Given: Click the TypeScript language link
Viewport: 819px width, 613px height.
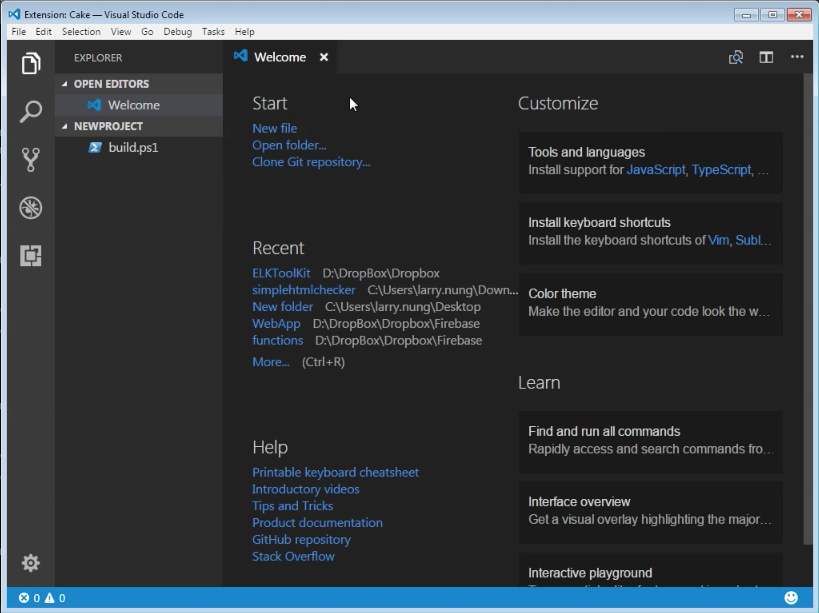Looking at the screenshot, I should click(x=721, y=170).
